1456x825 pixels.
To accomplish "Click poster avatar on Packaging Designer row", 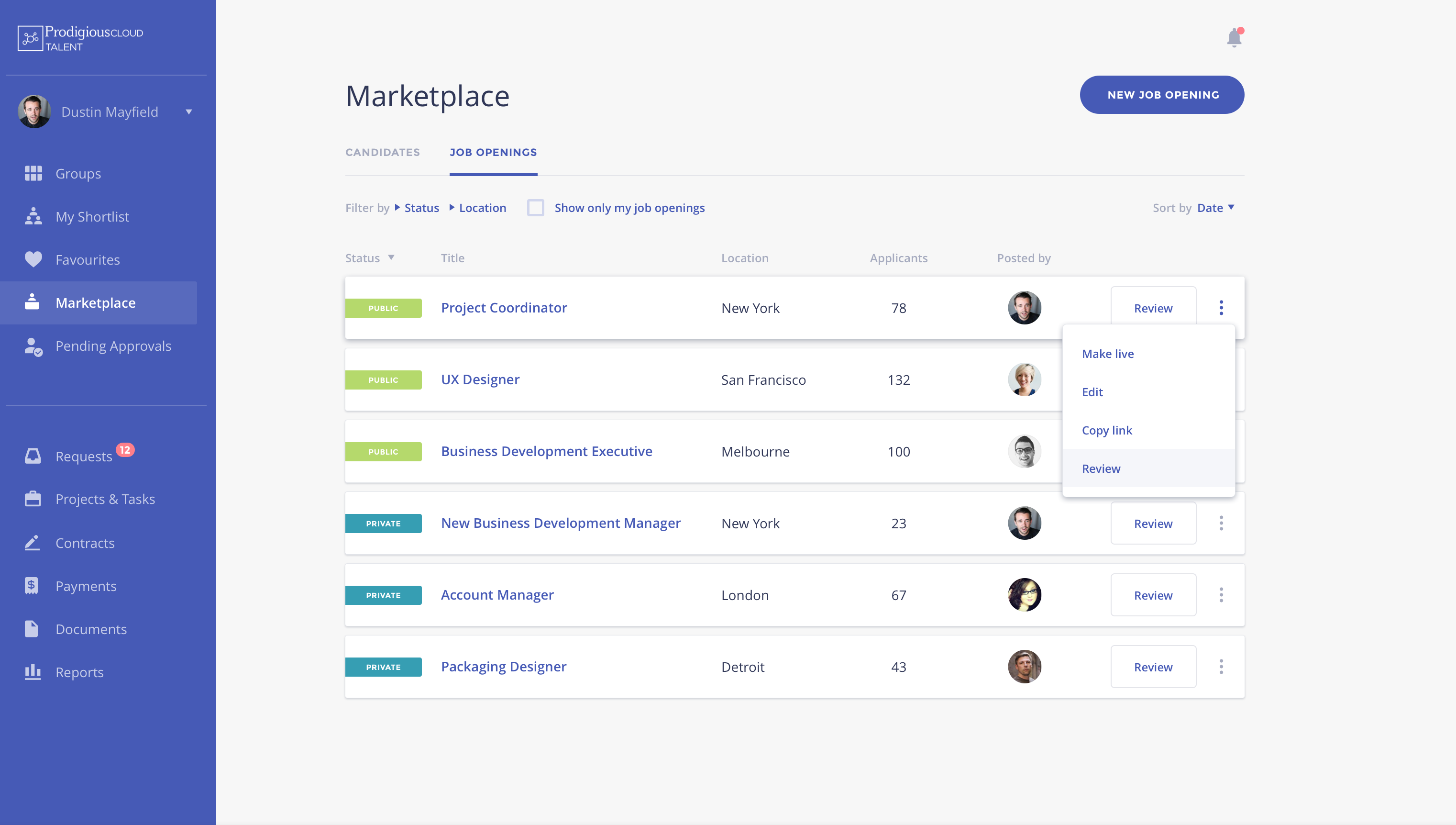I will click(1025, 666).
